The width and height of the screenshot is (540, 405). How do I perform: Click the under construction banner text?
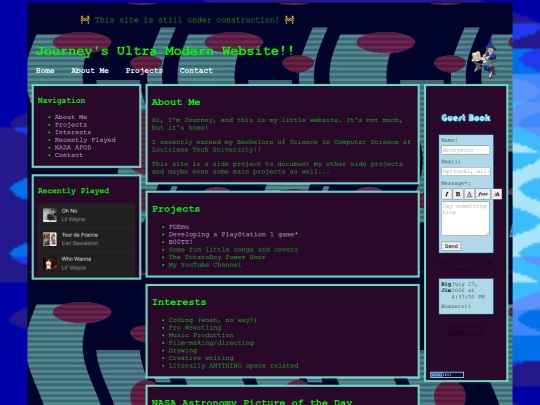tap(187, 20)
